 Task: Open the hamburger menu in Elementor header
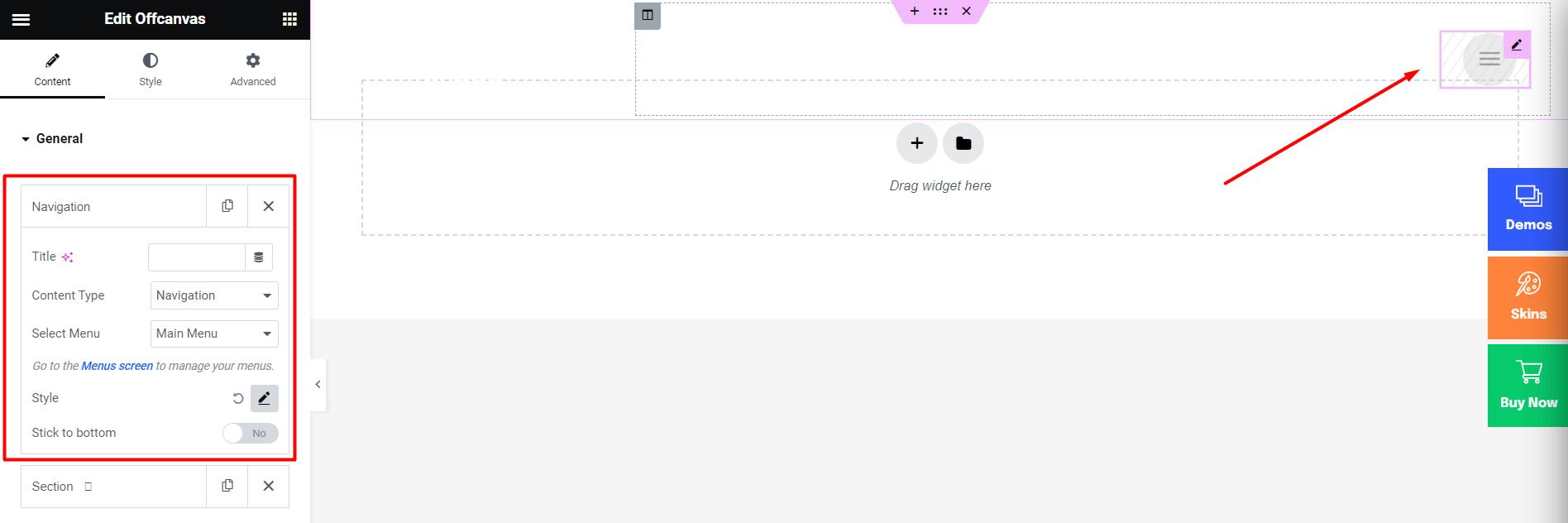(22, 19)
